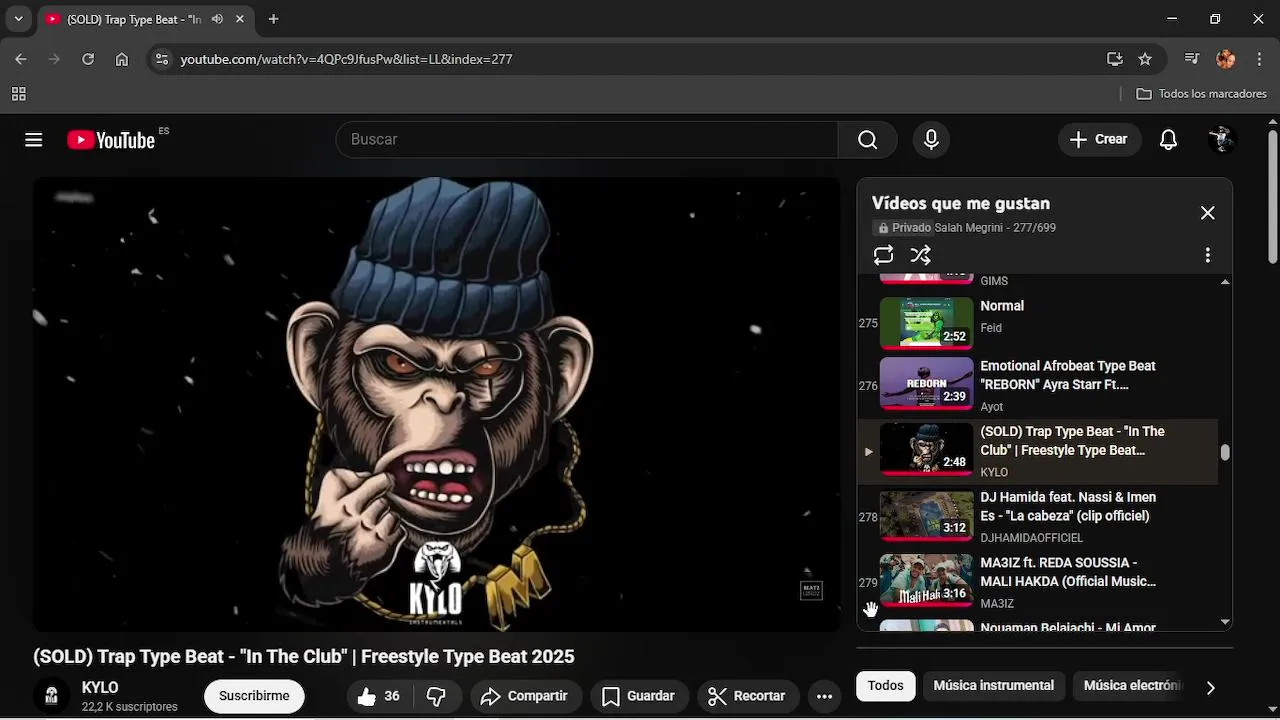Click the video player area

point(436,404)
